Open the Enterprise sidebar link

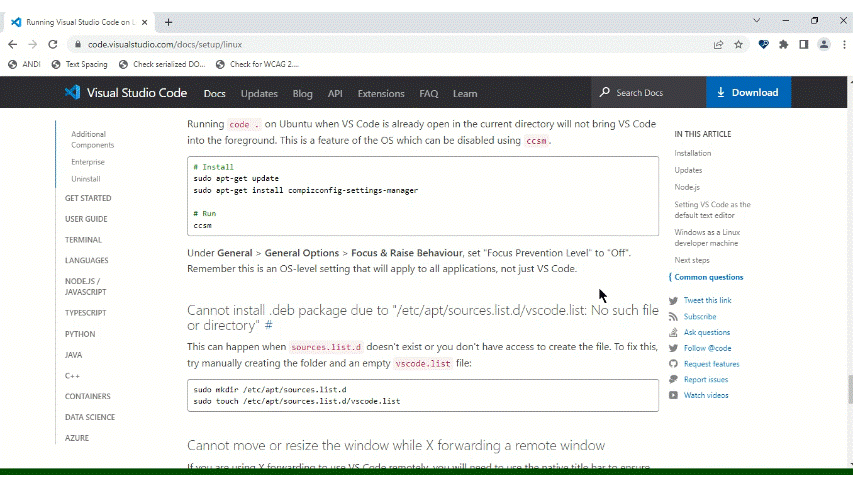(88, 162)
